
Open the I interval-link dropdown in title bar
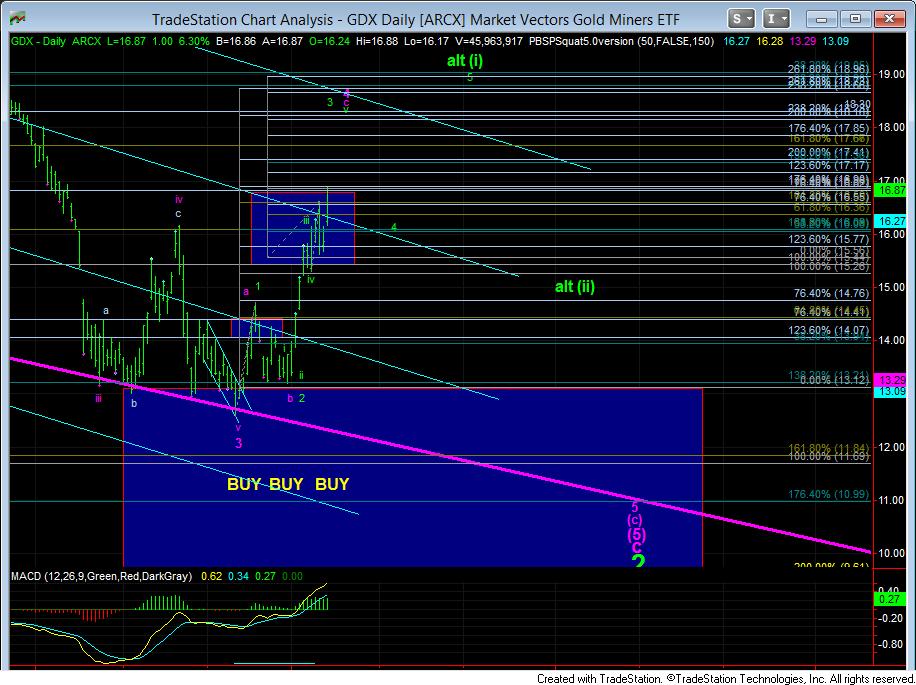(776, 19)
